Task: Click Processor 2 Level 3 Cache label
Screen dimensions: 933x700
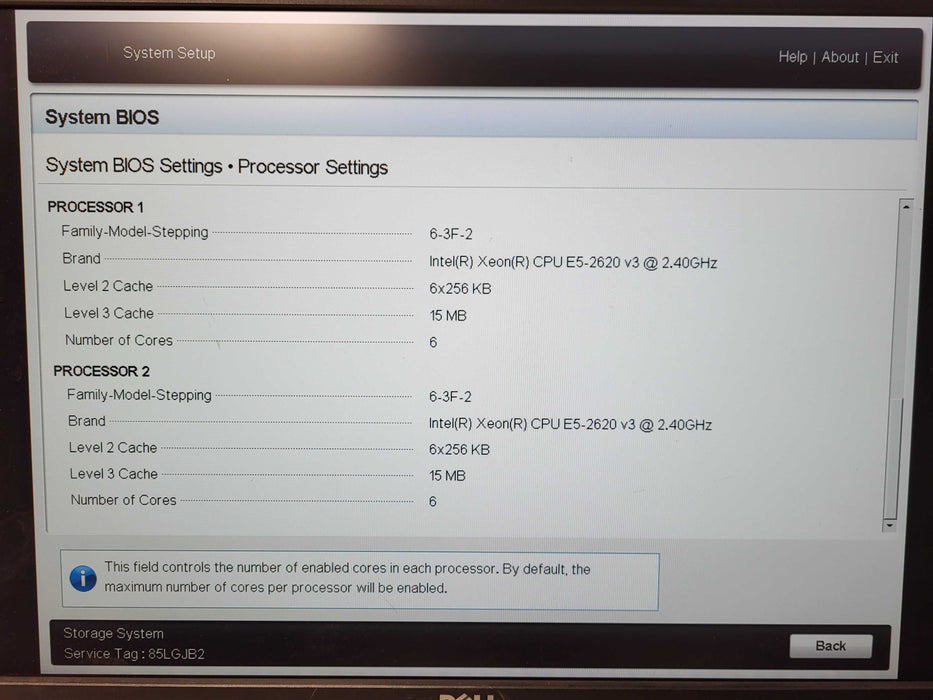Action: 114,474
